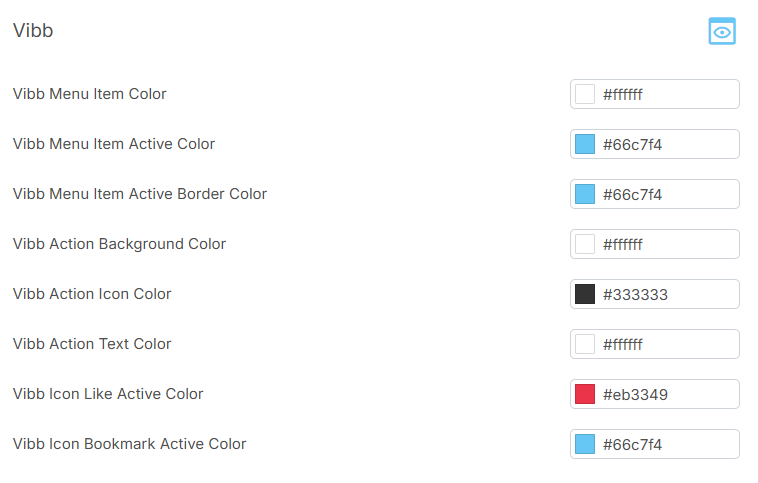Click Vibb Menu Item Active Color swatch

[x=585, y=144]
